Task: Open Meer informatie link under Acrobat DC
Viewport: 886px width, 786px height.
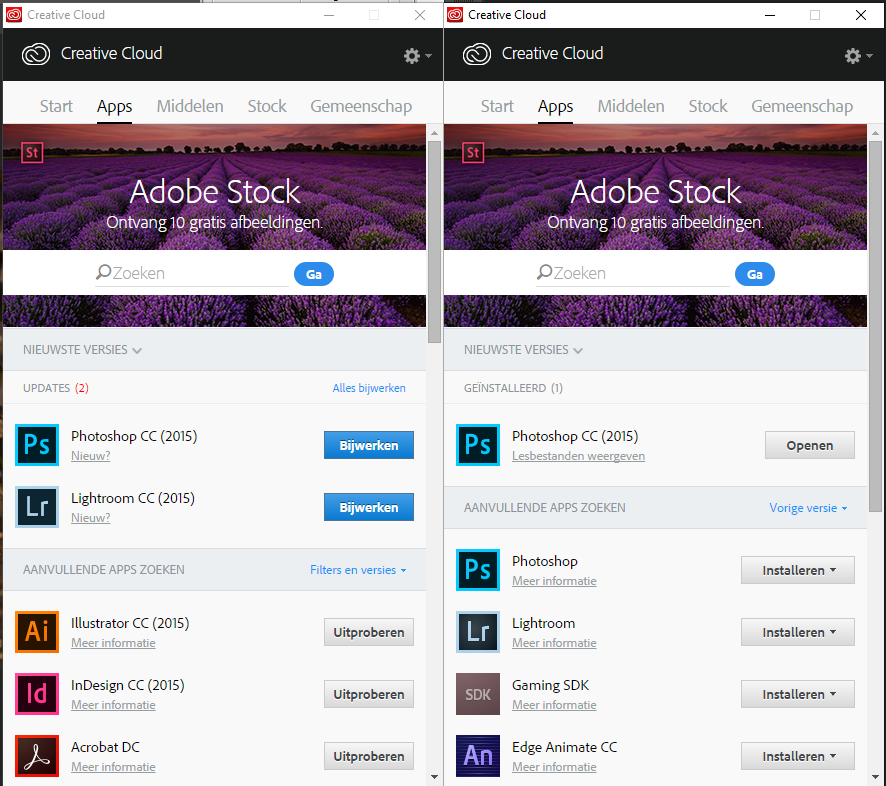Action: (x=113, y=767)
